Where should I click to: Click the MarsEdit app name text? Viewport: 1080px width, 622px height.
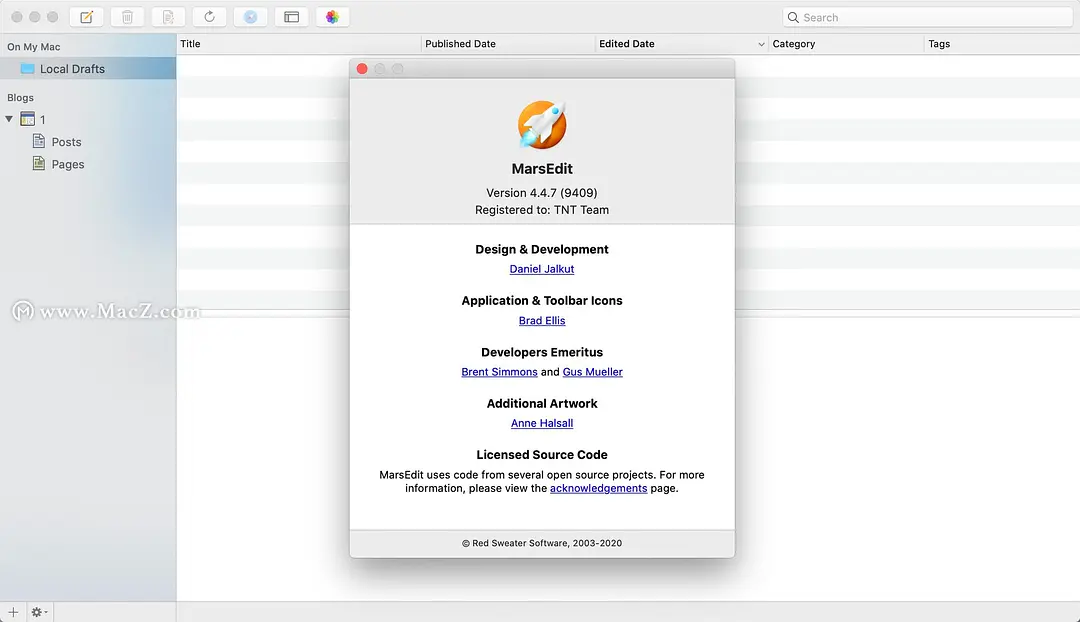tap(542, 169)
